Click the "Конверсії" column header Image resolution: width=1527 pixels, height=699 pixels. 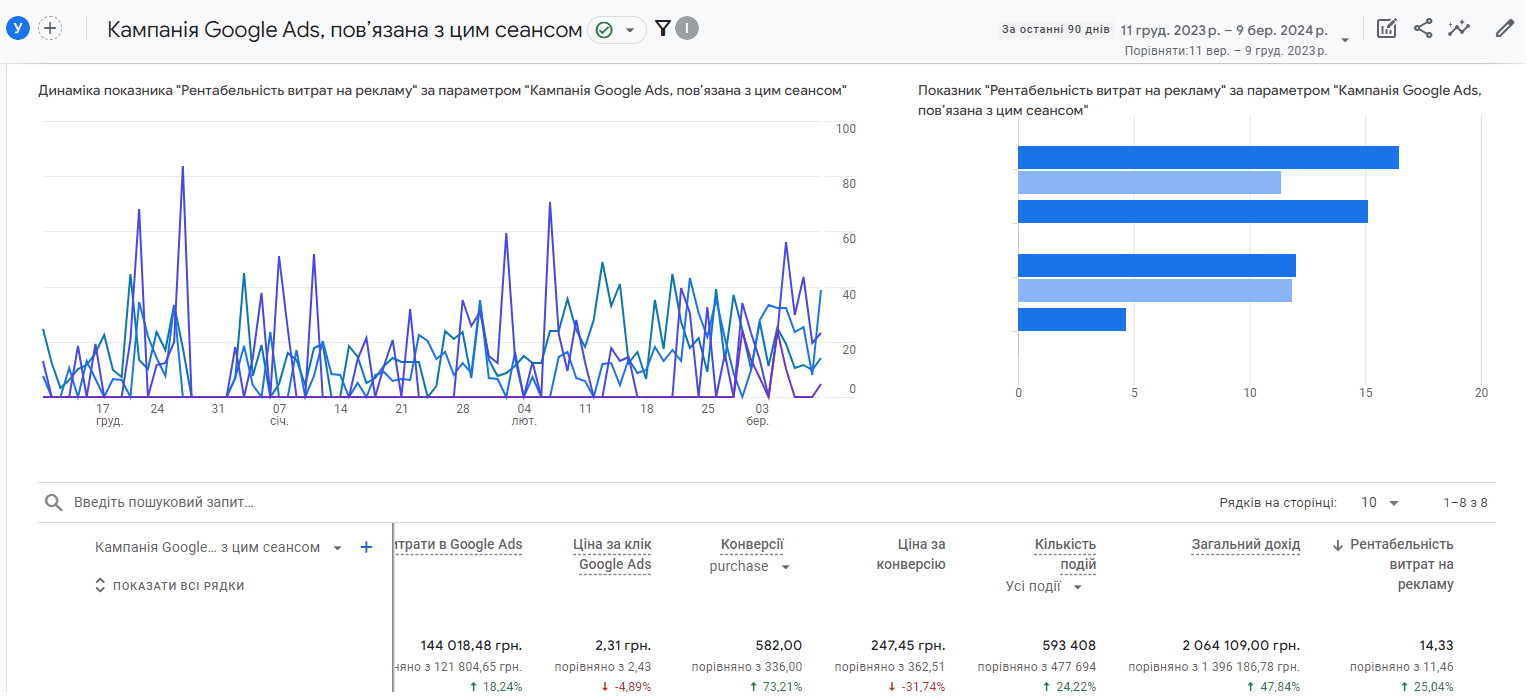point(752,545)
